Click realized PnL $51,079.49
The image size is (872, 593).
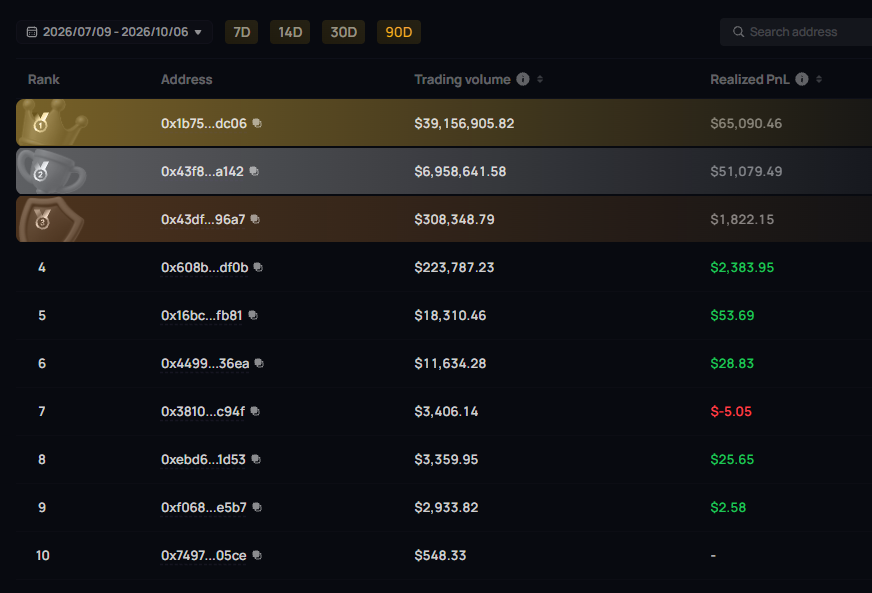[x=746, y=171]
